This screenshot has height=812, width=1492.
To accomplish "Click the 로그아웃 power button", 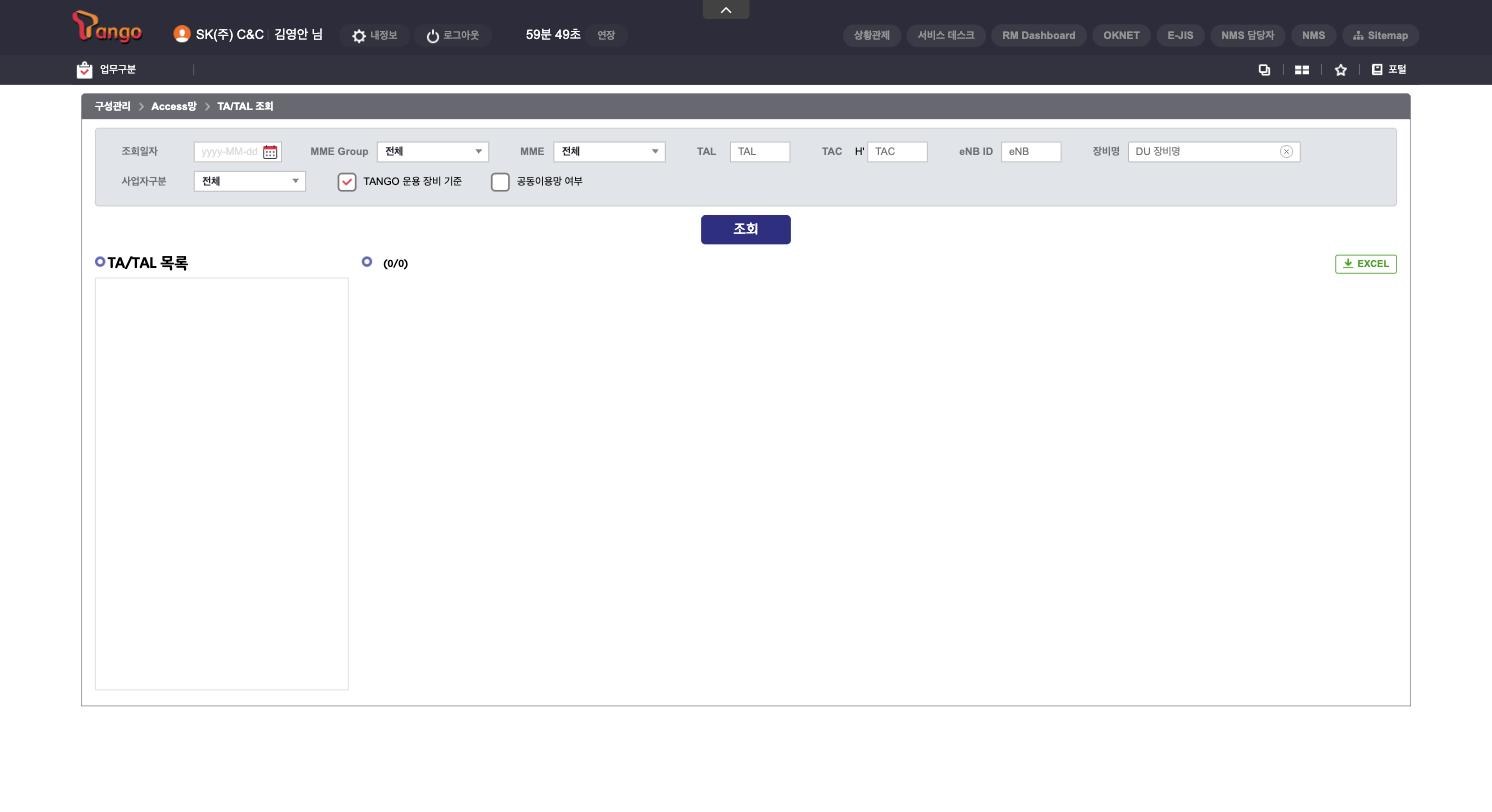I will click(452, 36).
